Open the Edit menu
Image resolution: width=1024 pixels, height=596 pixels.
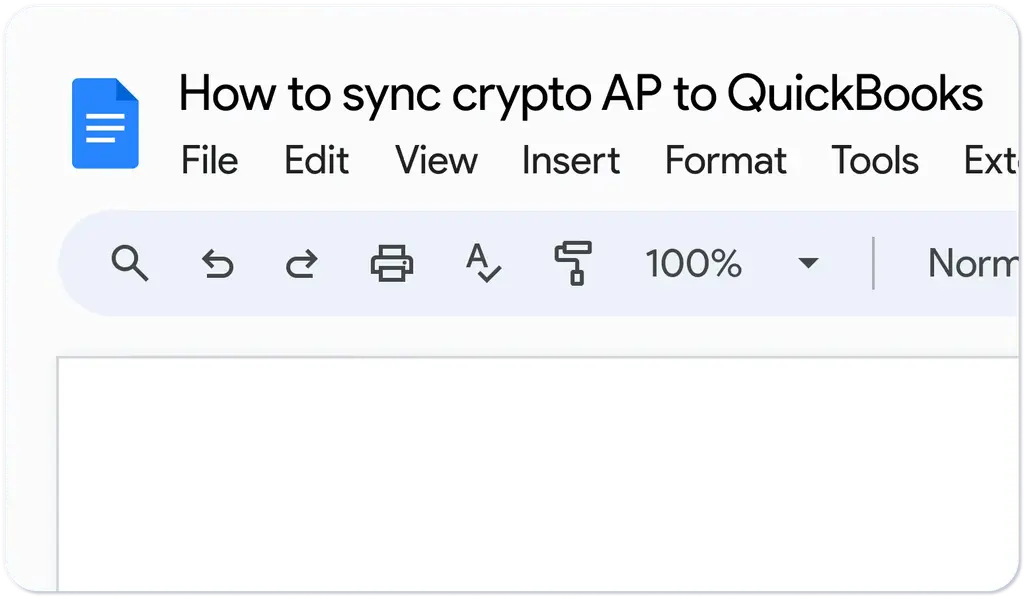tap(316, 161)
